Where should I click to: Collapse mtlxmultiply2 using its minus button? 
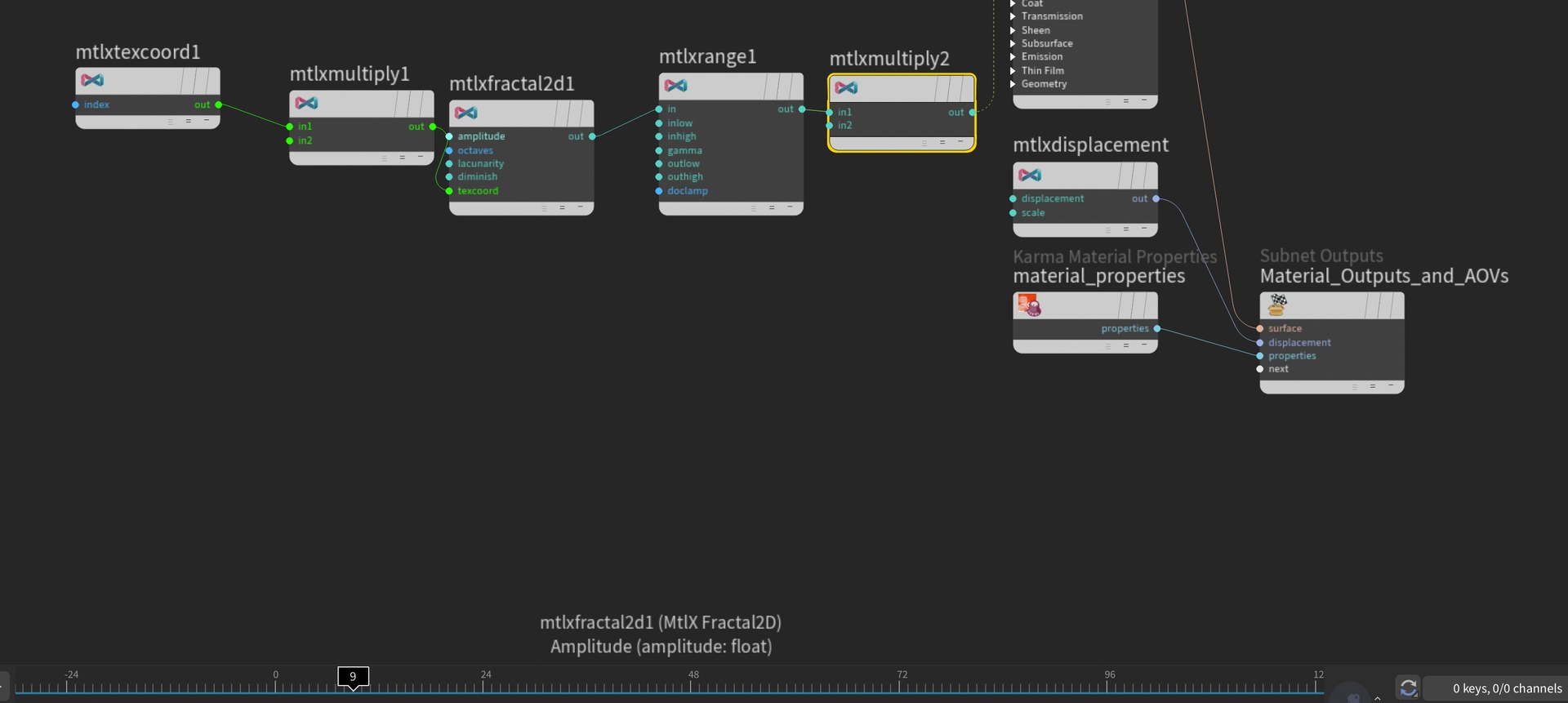pyautogui.click(x=960, y=142)
